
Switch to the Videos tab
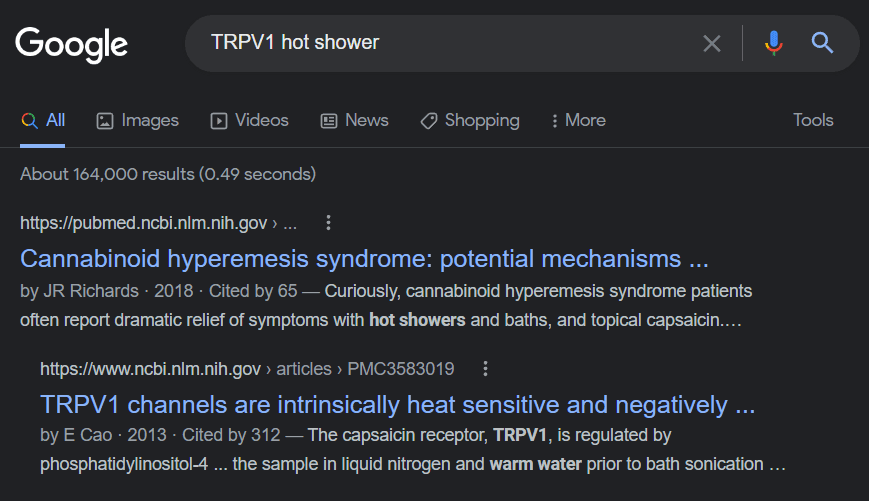pyautogui.click(x=250, y=120)
